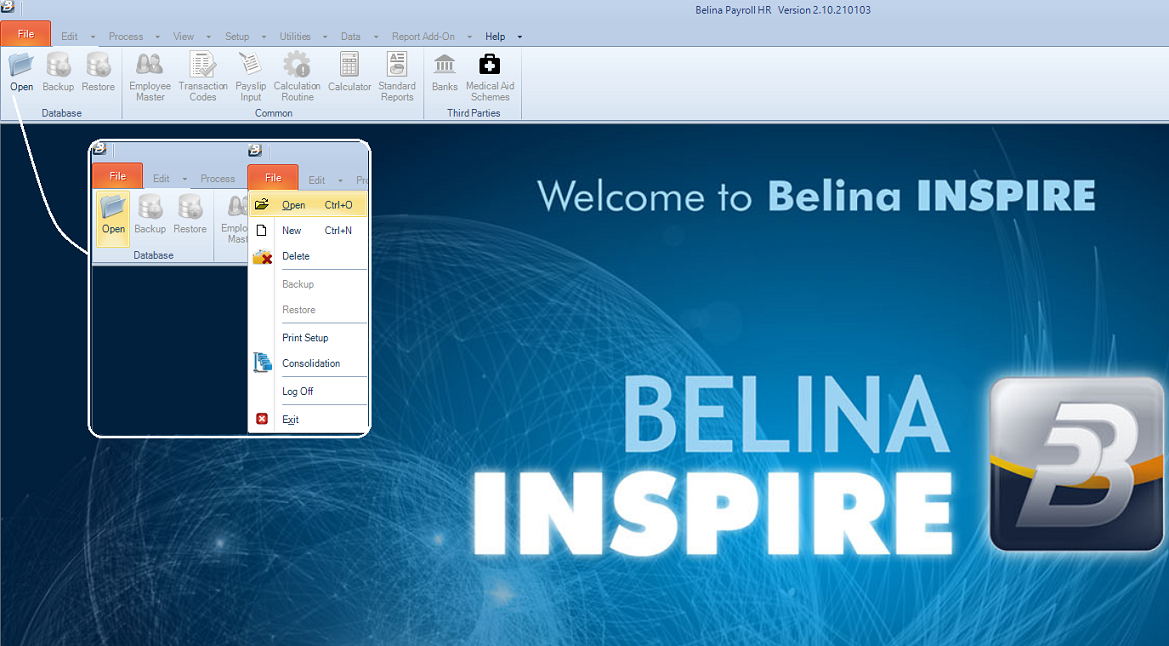Screen dimensions: 1169x646
Task: Expand the dropdown arrow beside Edit in the main menu bar
Action: pyautogui.click(x=92, y=37)
